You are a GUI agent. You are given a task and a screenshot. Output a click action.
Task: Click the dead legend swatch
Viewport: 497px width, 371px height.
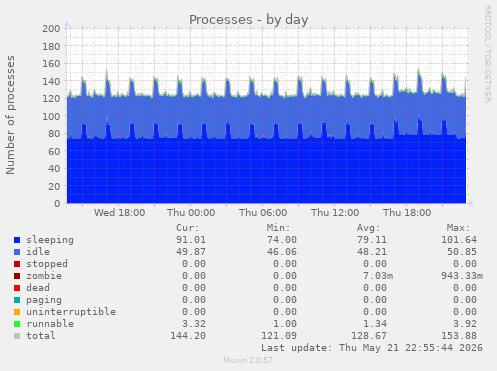pyautogui.click(x=17, y=288)
